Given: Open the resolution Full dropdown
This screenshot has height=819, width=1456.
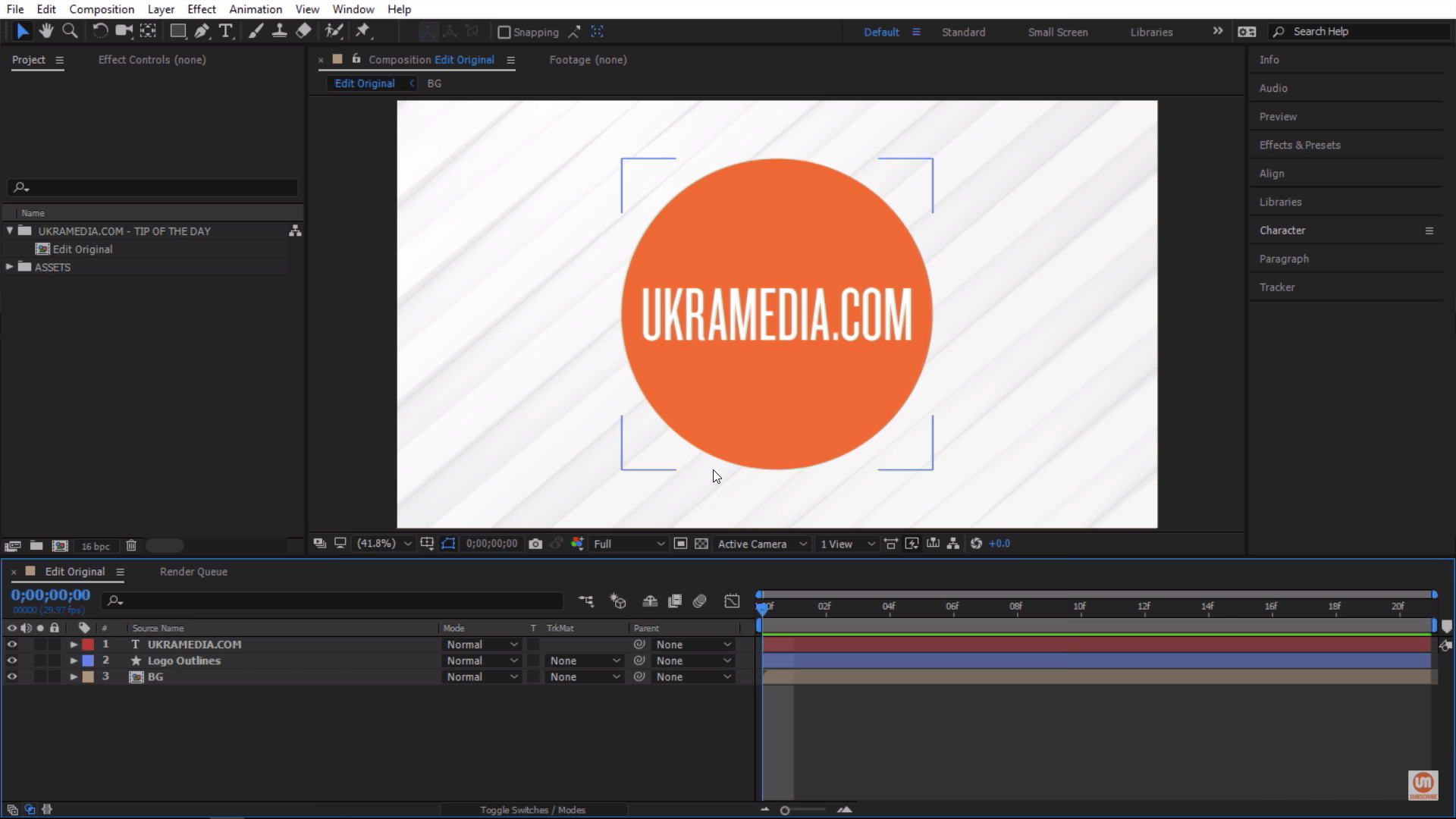Looking at the screenshot, I should click(629, 544).
